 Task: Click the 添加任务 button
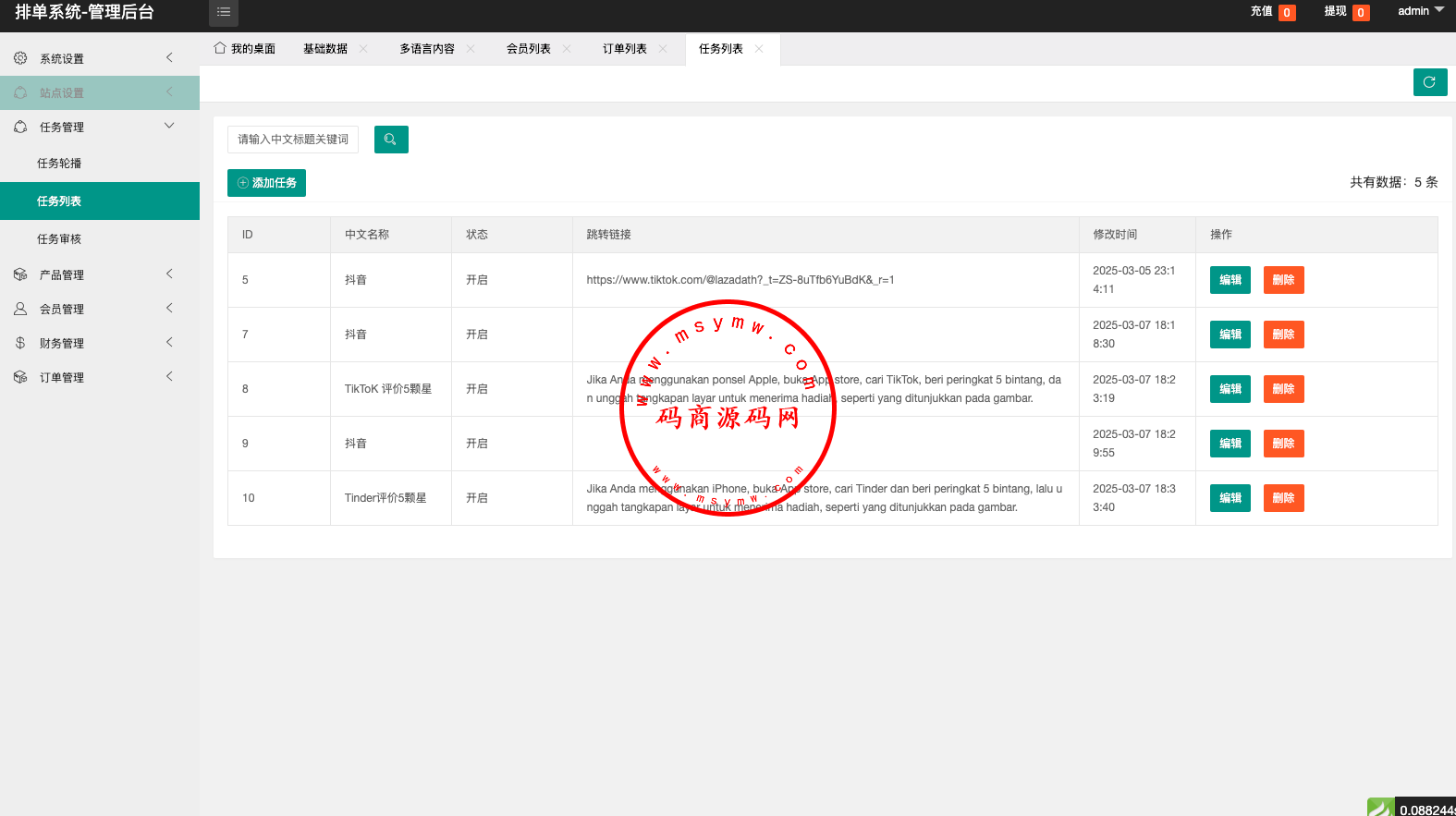[x=266, y=183]
